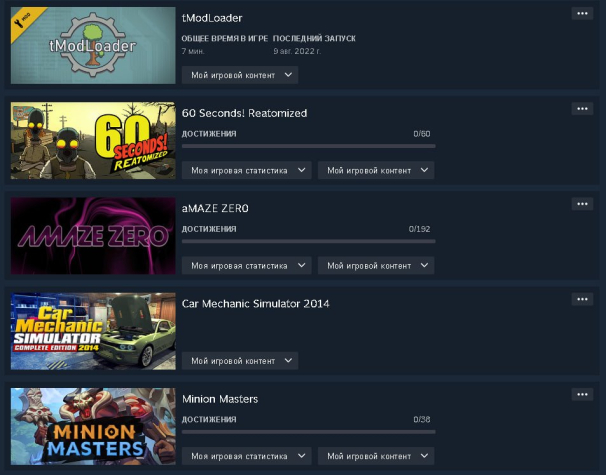The height and width of the screenshot is (475, 606).
Task: Open the Car Mechanic Simulator 2014 title link
Action: coord(255,304)
